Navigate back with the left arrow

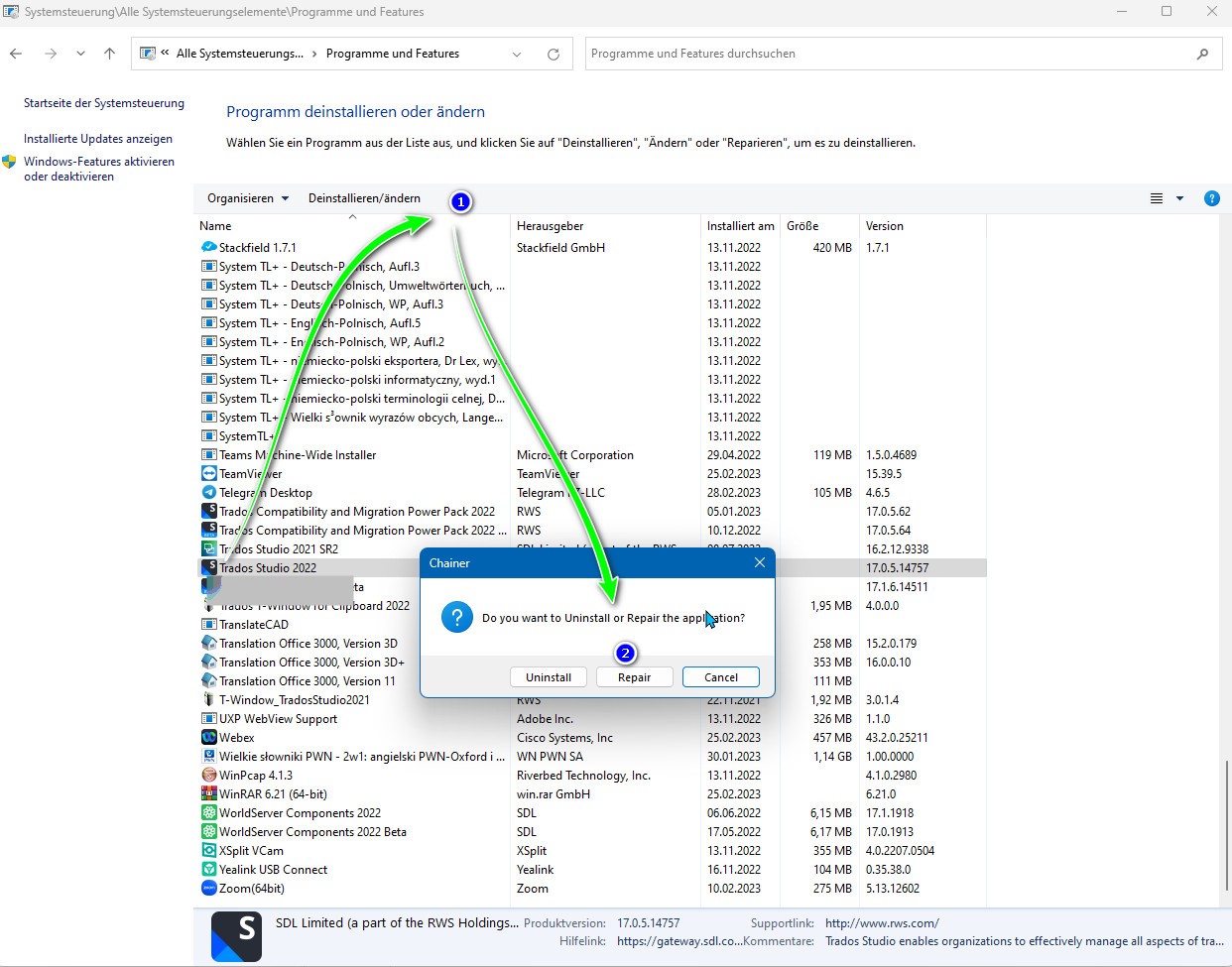16,55
